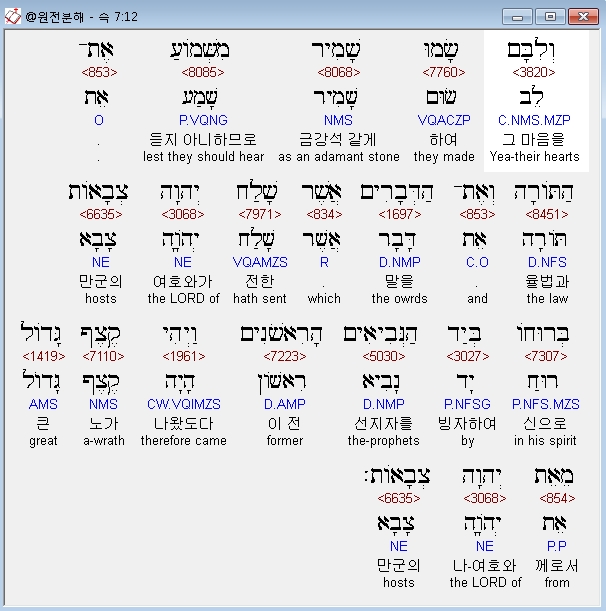The height and width of the screenshot is (611, 606).
Task: Click Strong's number <8068>
Action: point(339,72)
